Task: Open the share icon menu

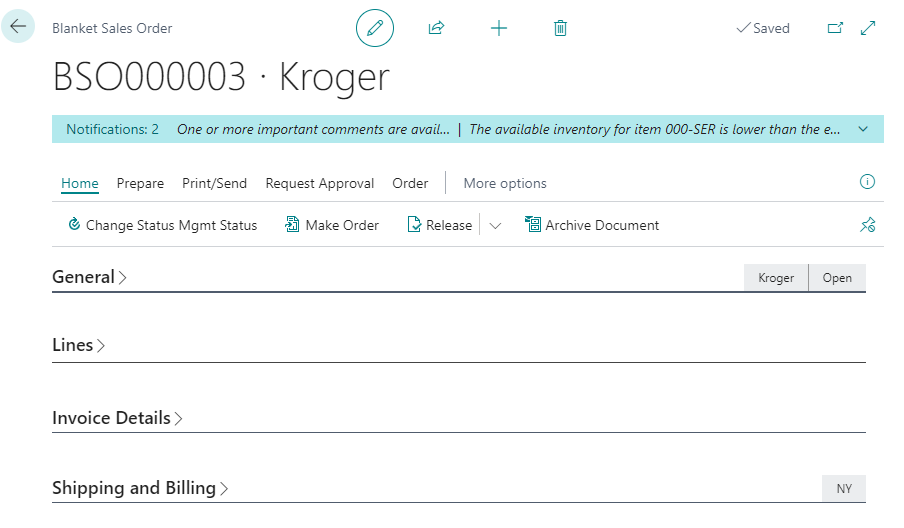Action: (x=436, y=28)
